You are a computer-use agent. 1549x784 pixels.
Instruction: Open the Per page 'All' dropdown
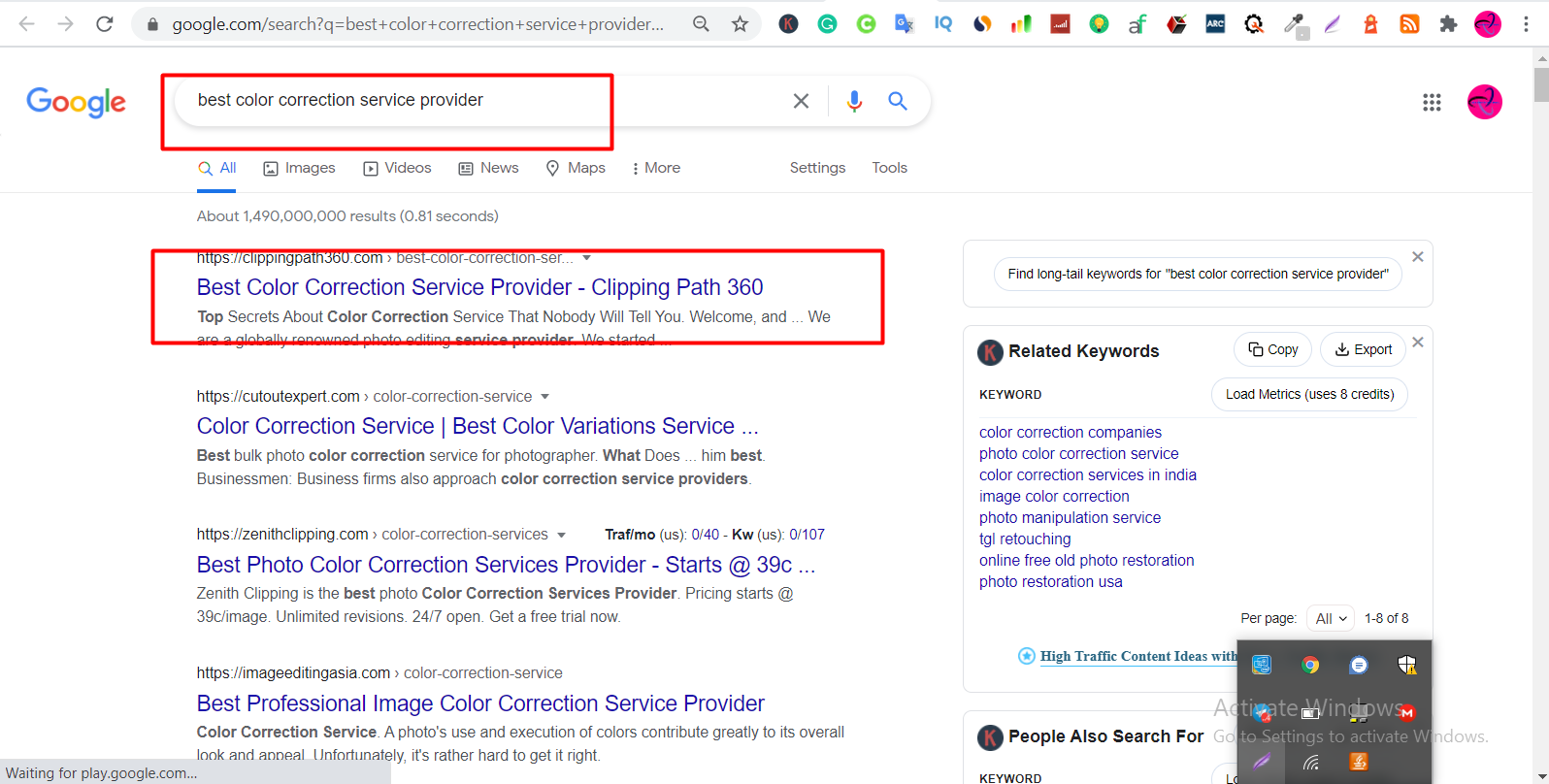pos(1330,618)
